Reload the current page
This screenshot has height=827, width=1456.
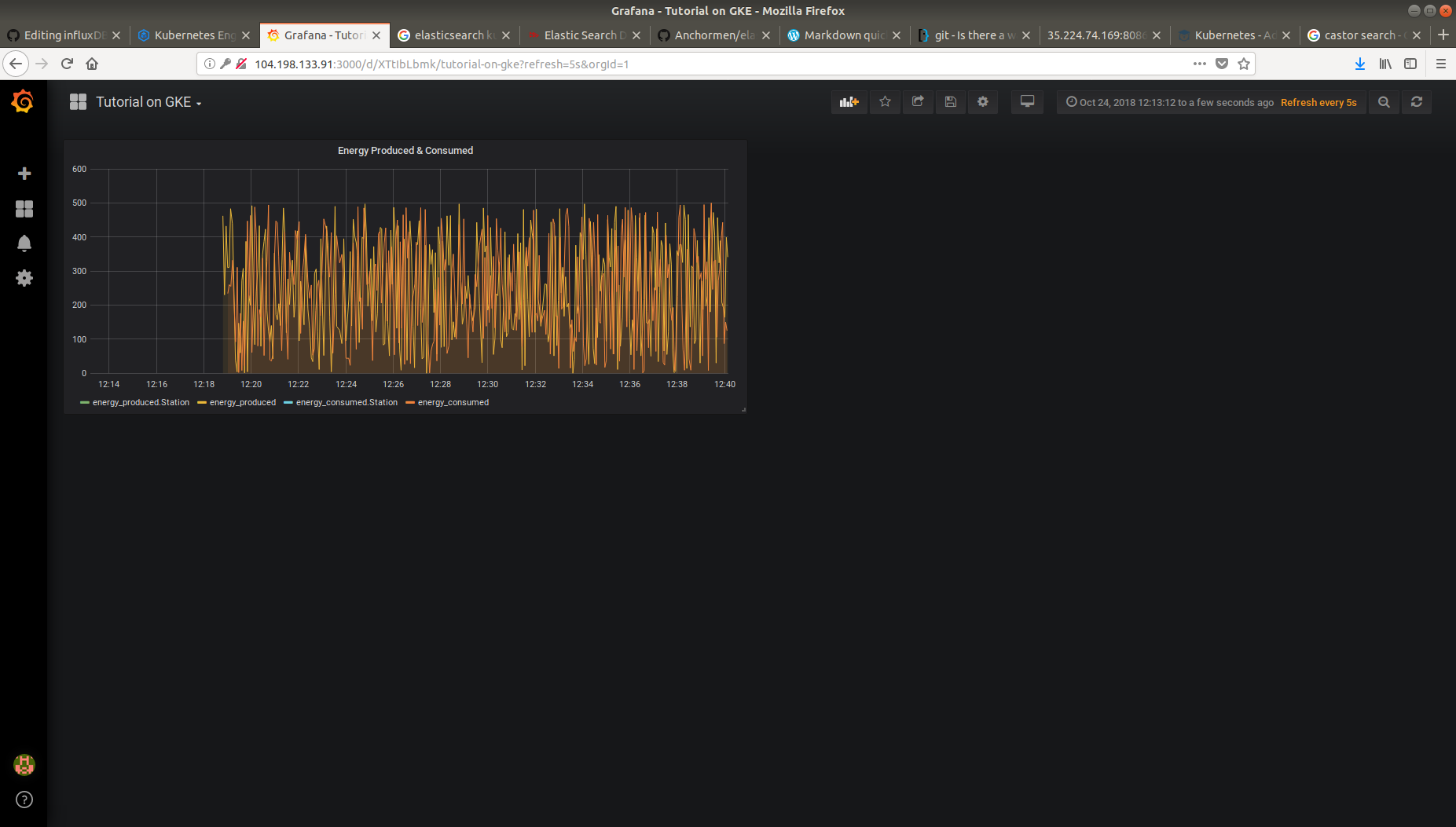[x=67, y=64]
